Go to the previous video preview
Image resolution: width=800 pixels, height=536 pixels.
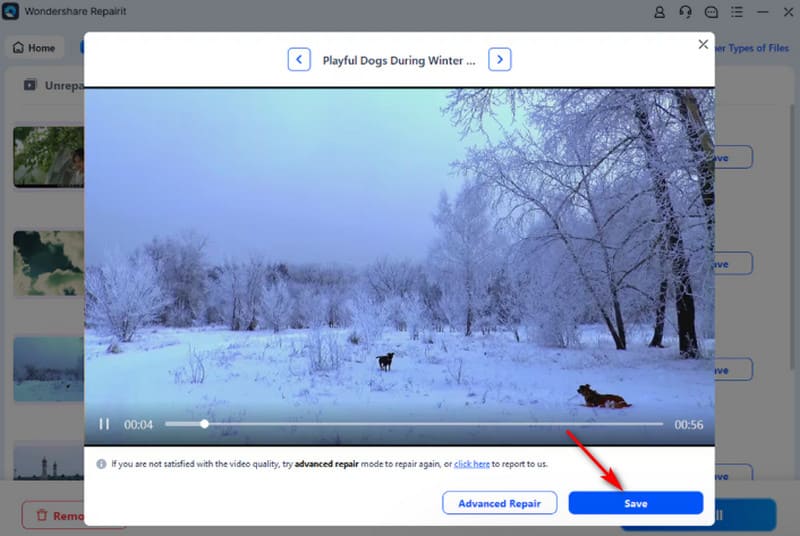point(299,60)
